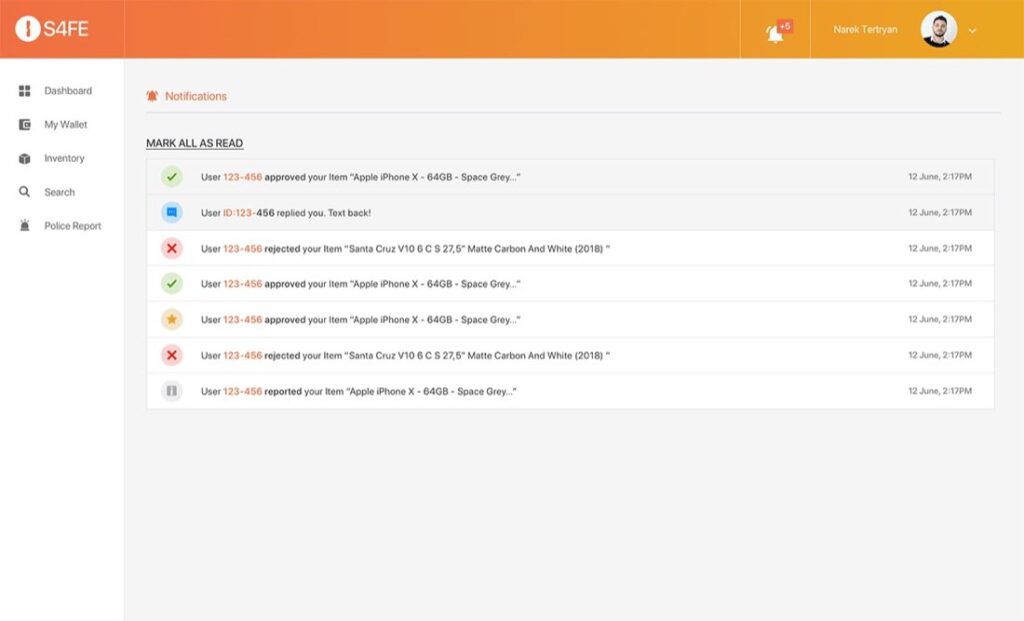The width and height of the screenshot is (1024, 621).
Task: Click the red X icon just above the reported notification
Action: click(172, 355)
